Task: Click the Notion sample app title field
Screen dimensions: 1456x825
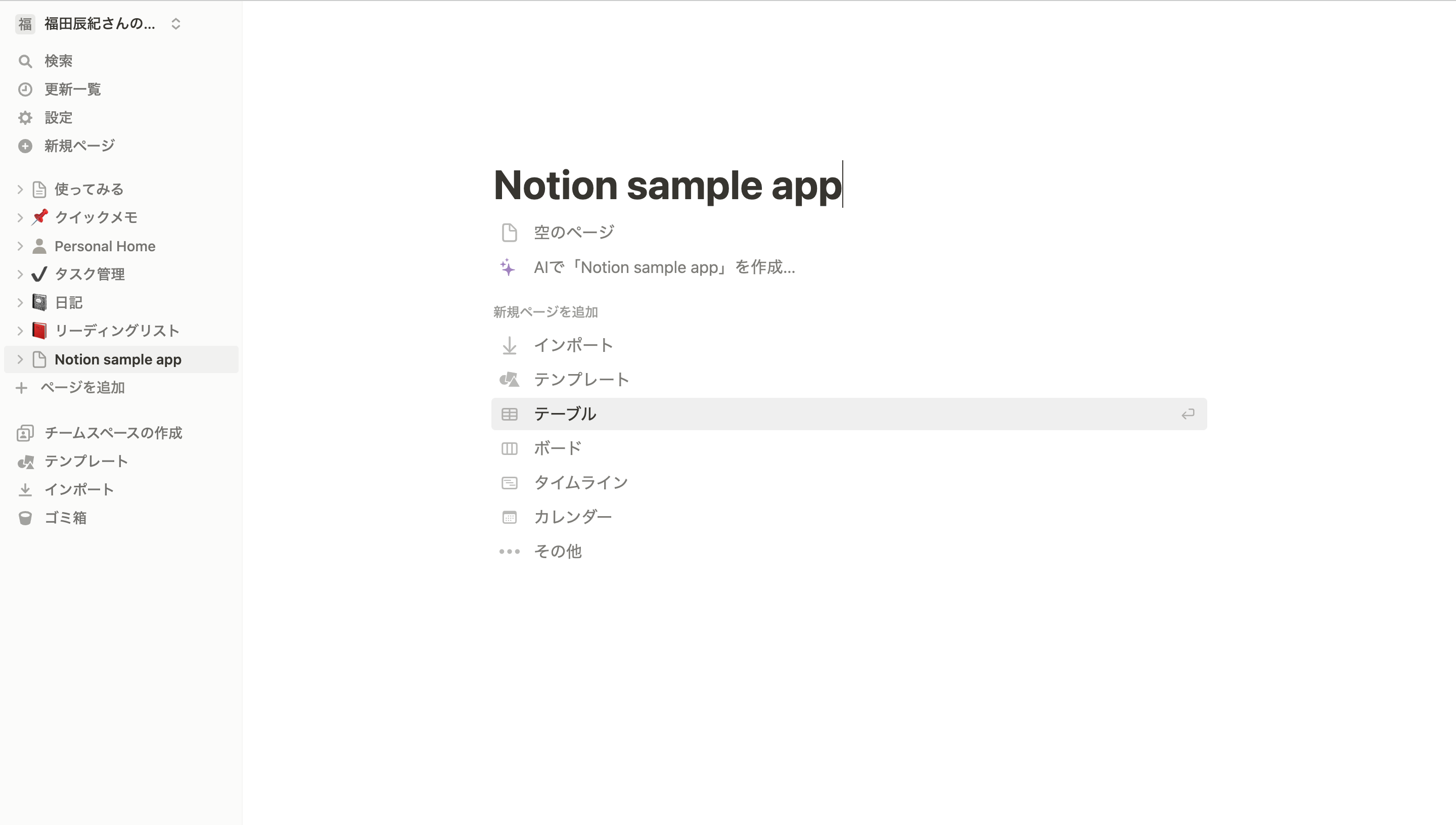Action: pyautogui.click(x=667, y=186)
